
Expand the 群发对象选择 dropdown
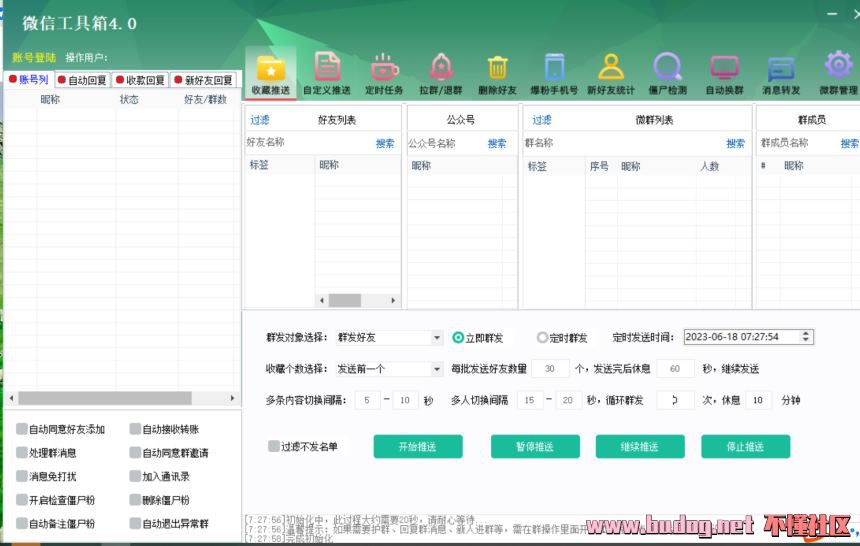(x=437, y=338)
